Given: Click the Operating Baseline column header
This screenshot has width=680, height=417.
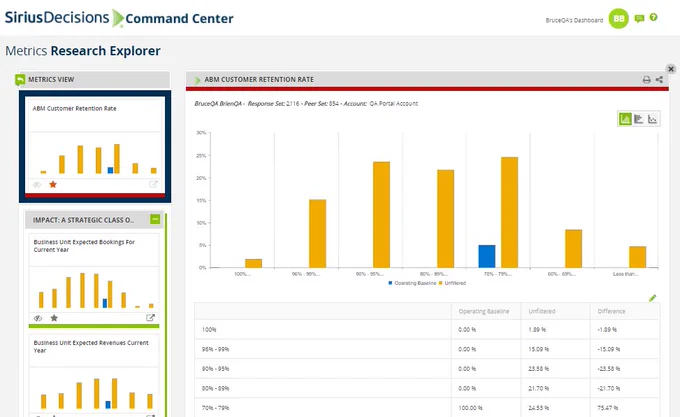Looking at the screenshot, I should 484,311.
